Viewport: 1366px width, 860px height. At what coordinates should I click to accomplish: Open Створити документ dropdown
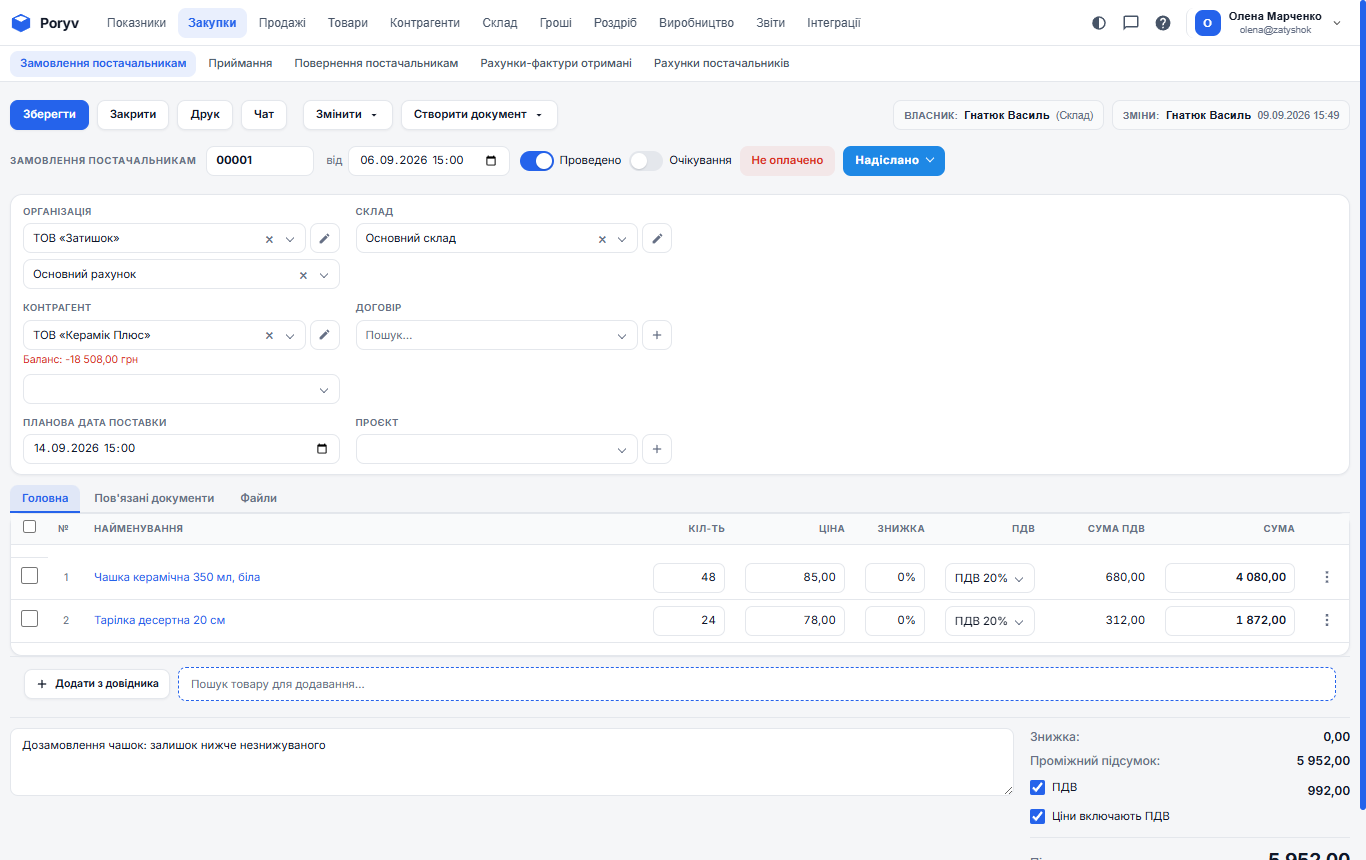(x=479, y=115)
